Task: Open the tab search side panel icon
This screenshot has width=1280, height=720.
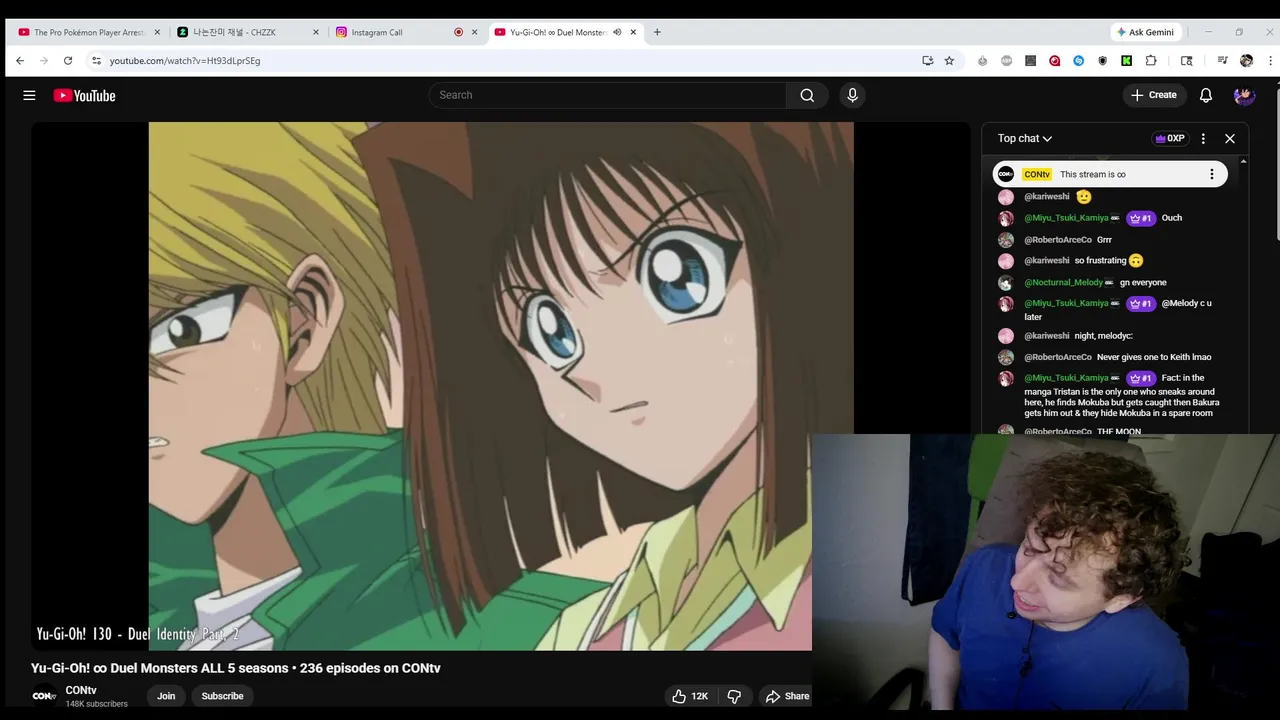Action: (x=1186, y=61)
